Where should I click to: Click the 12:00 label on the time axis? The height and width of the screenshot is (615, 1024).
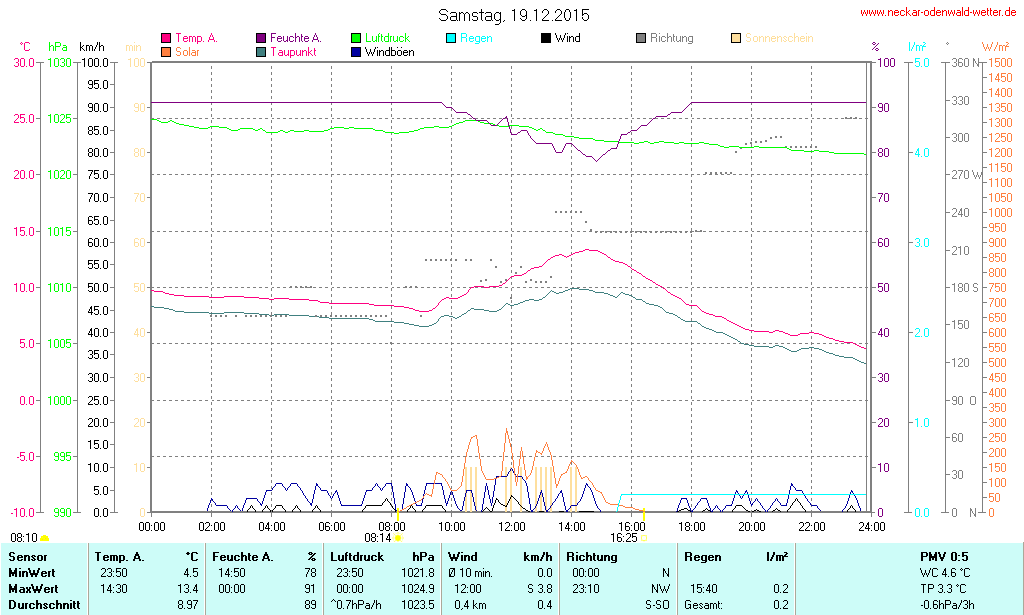click(511, 526)
